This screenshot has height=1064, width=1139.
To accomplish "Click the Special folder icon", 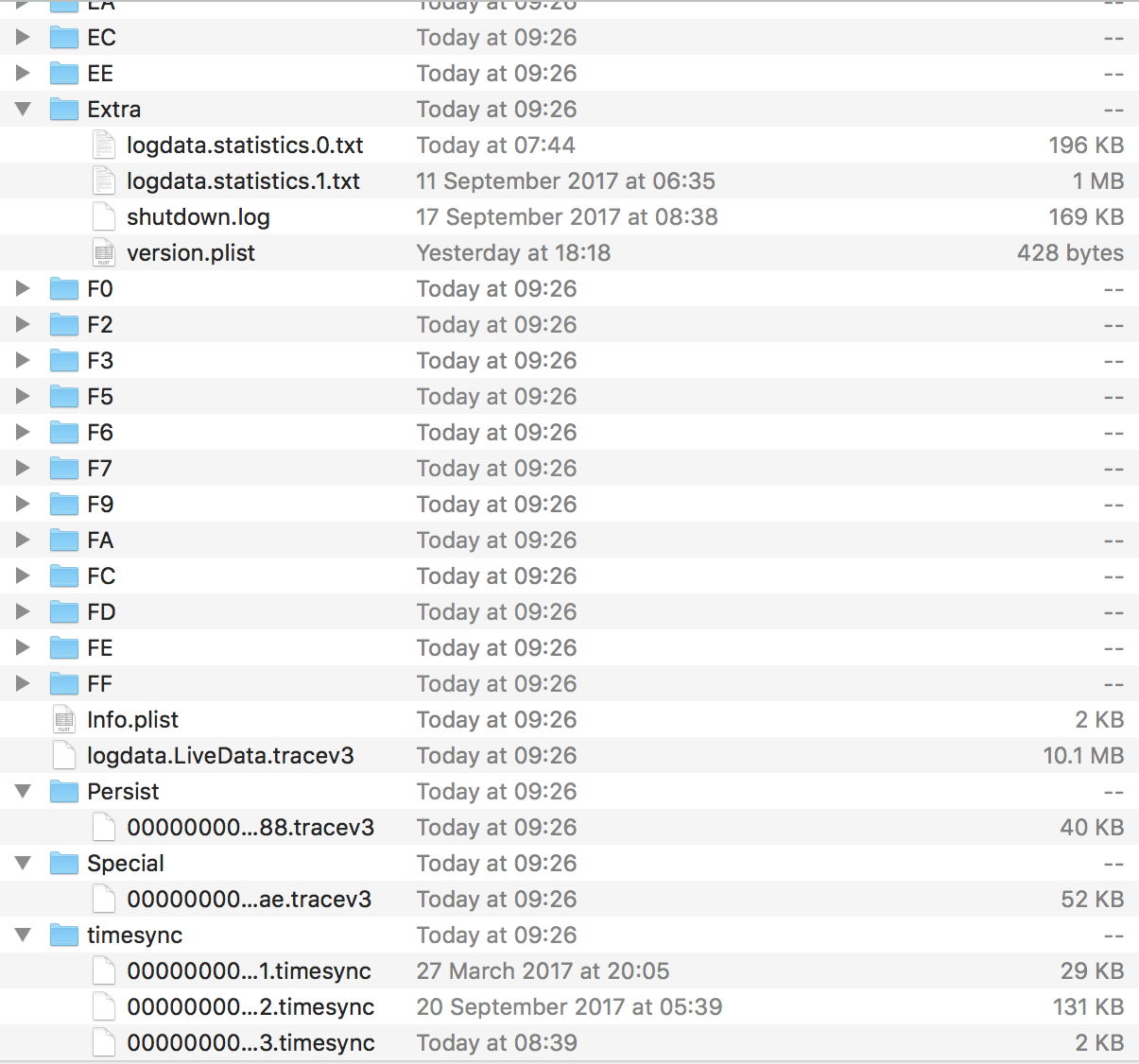I will [x=62, y=863].
